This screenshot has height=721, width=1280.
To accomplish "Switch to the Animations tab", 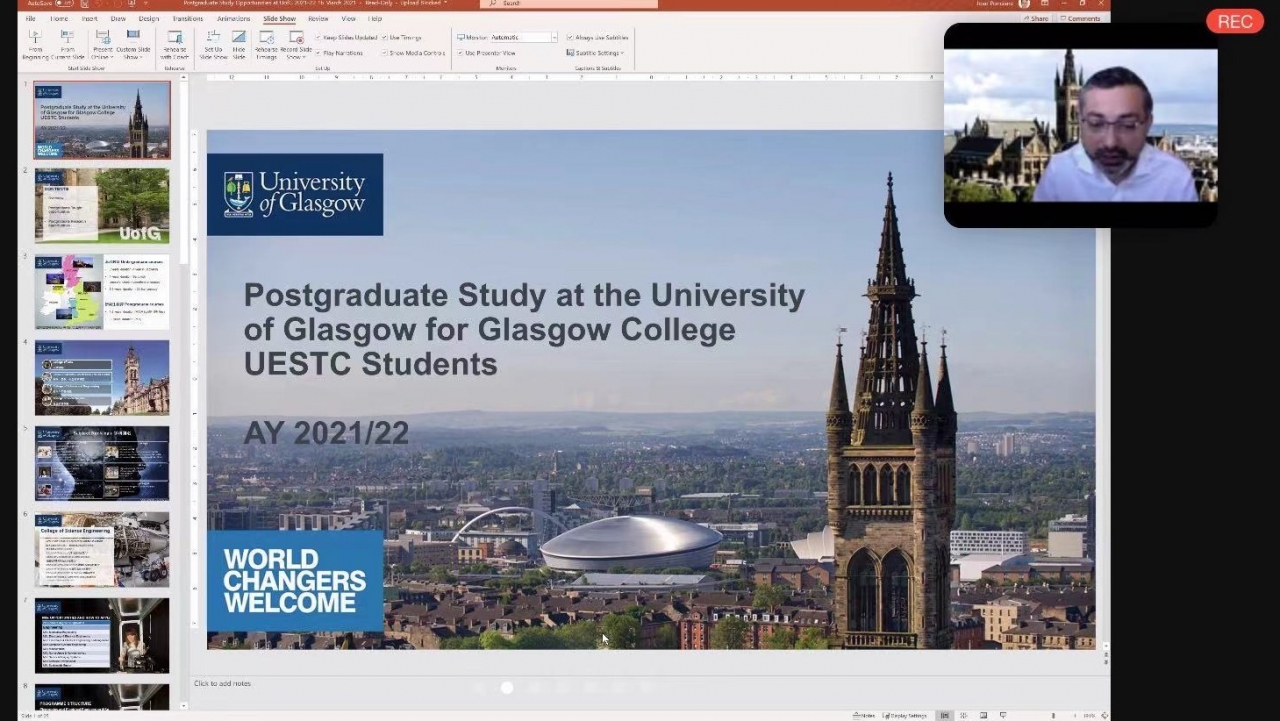I will [x=234, y=19].
